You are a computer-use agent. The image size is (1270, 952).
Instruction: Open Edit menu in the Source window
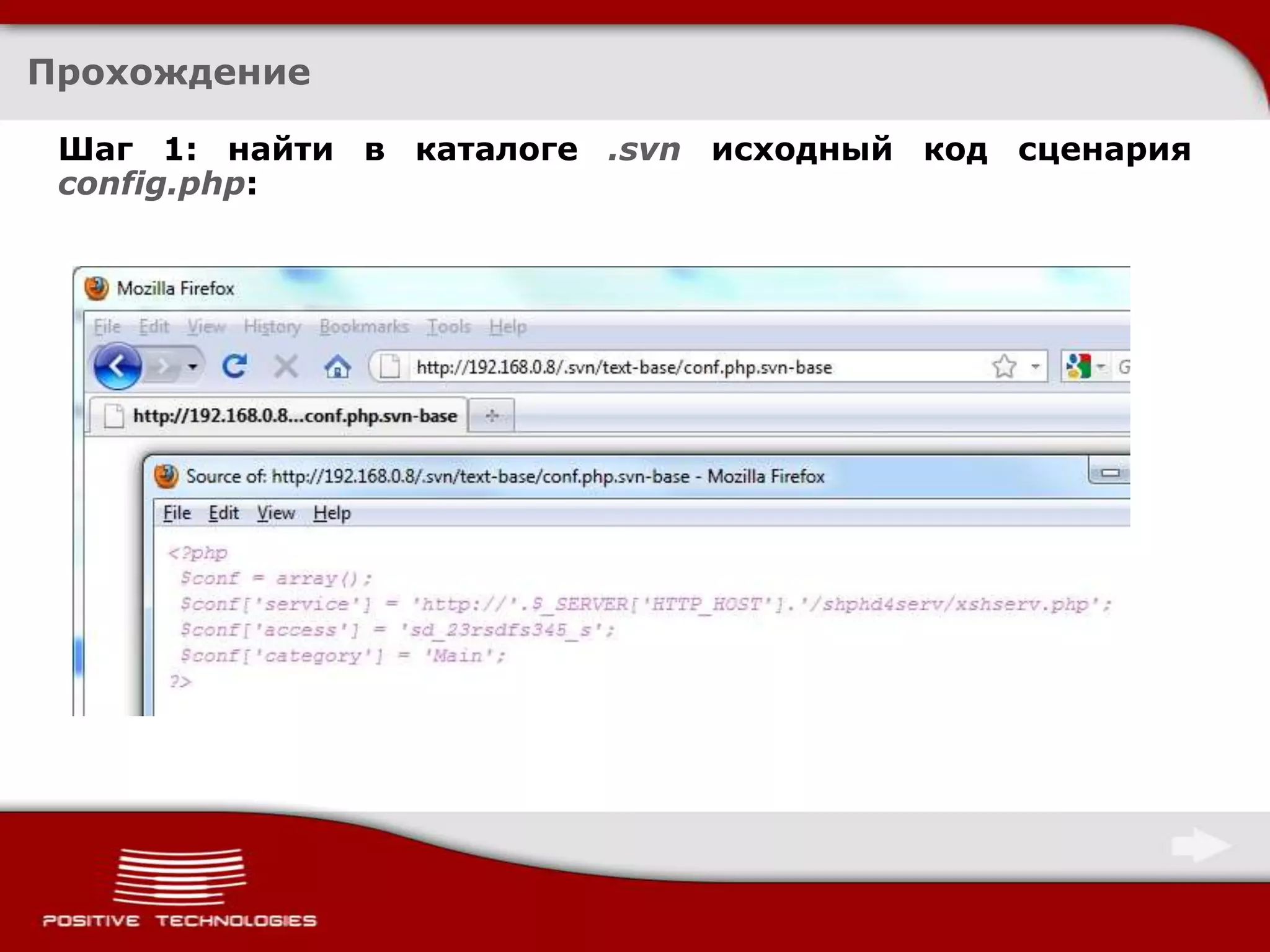point(223,513)
